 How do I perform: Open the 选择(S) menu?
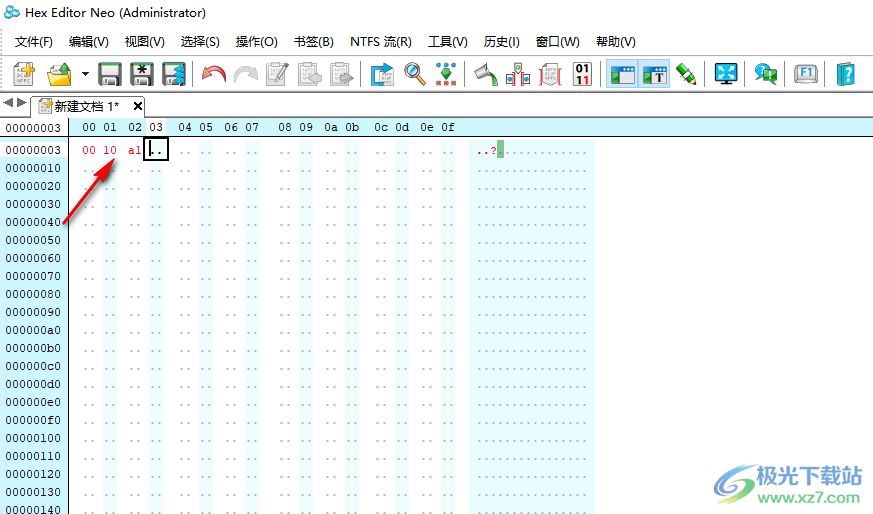[x=200, y=42]
